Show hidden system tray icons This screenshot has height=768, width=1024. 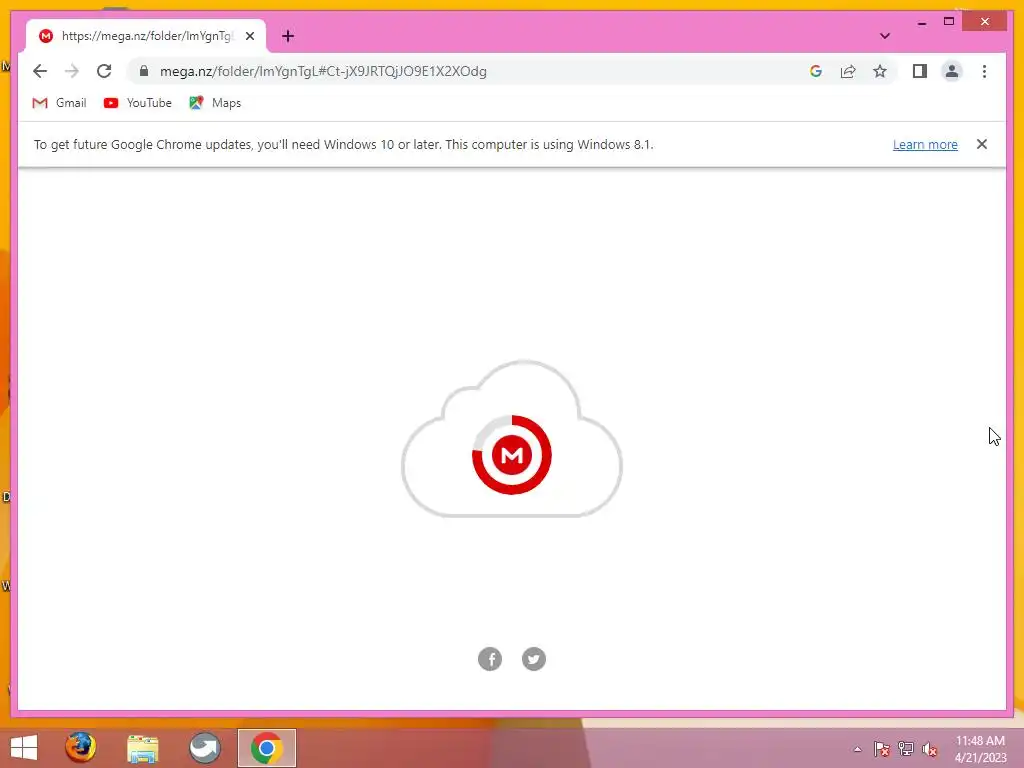[857, 749]
